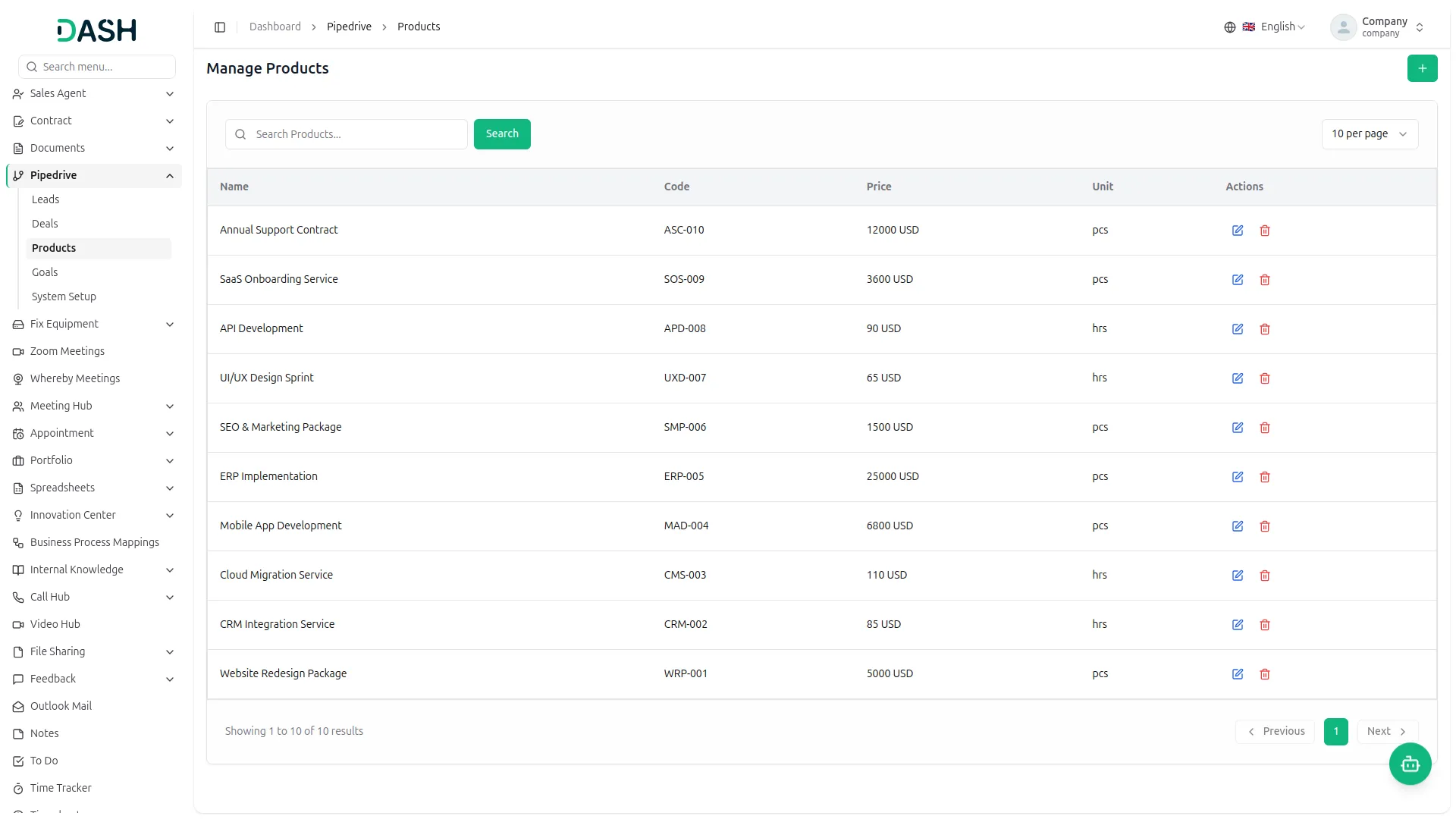Edit the SaaS Onboarding Service row
The height and width of the screenshot is (819, 1456).
pos(1238,280)
